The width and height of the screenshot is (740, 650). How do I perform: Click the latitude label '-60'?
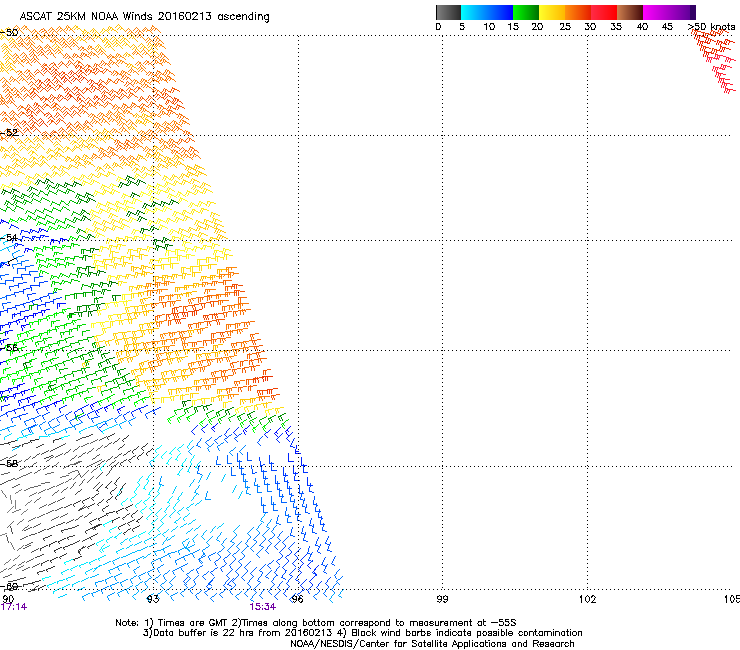(x=9, y=587)
